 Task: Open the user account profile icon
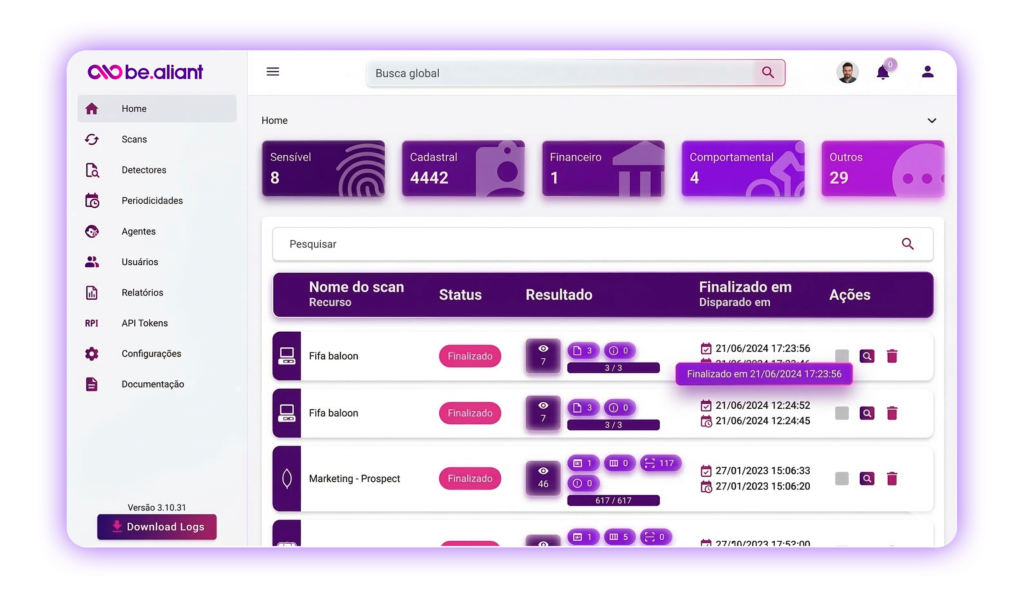pyautogui.click(x=927, y=72)
